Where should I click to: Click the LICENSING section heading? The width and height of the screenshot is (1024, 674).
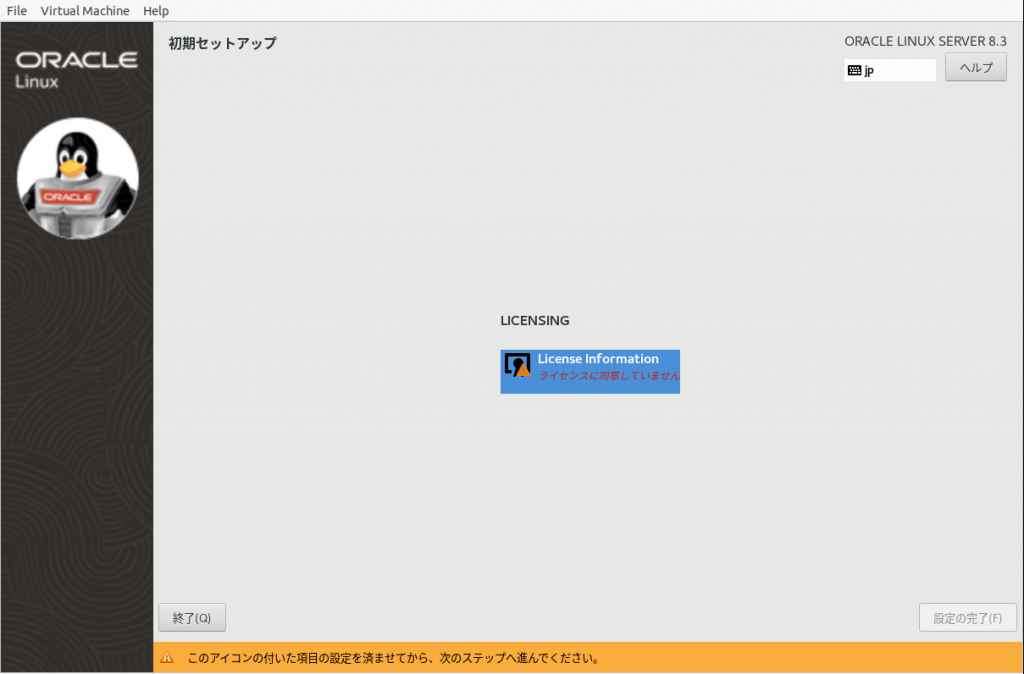[534, 321]
